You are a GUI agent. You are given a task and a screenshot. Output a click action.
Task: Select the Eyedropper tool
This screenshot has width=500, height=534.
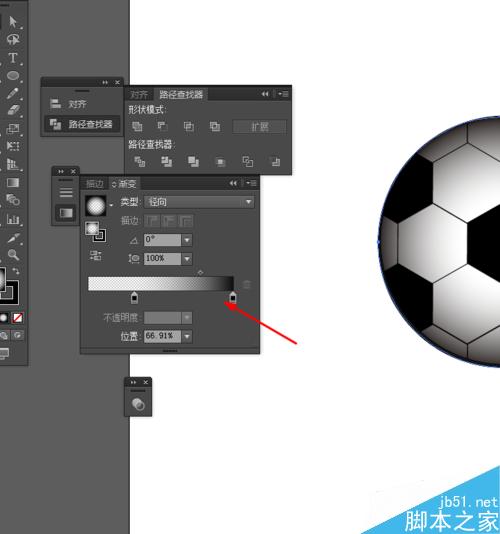(13, 238)
